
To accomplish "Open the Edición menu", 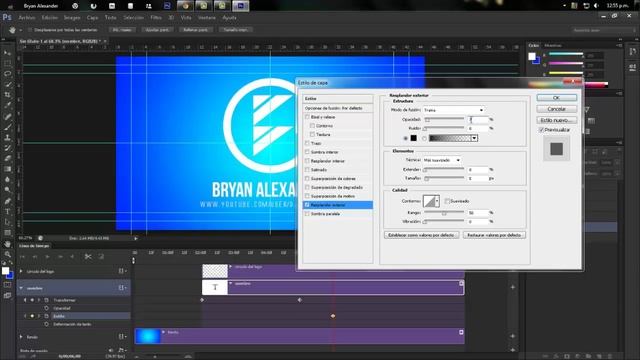I will 50,18.
